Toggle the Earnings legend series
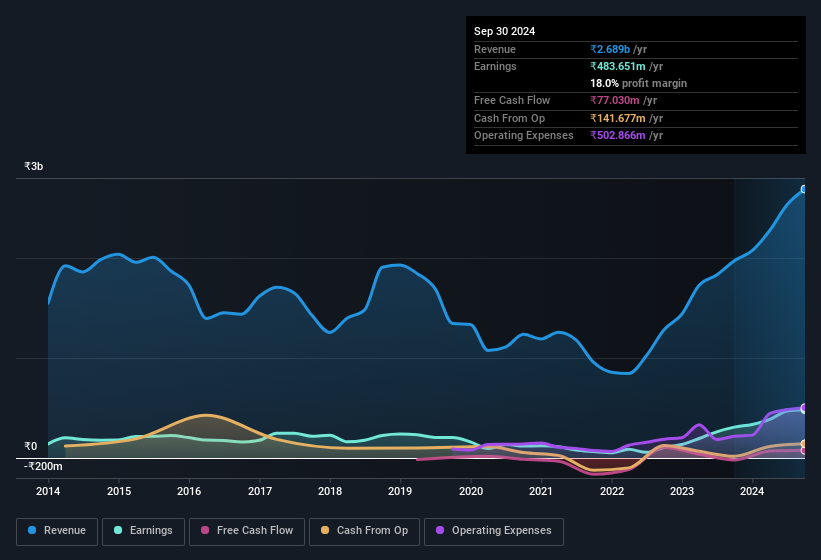Viewport: 821px width, 560px height. [143, 531]
